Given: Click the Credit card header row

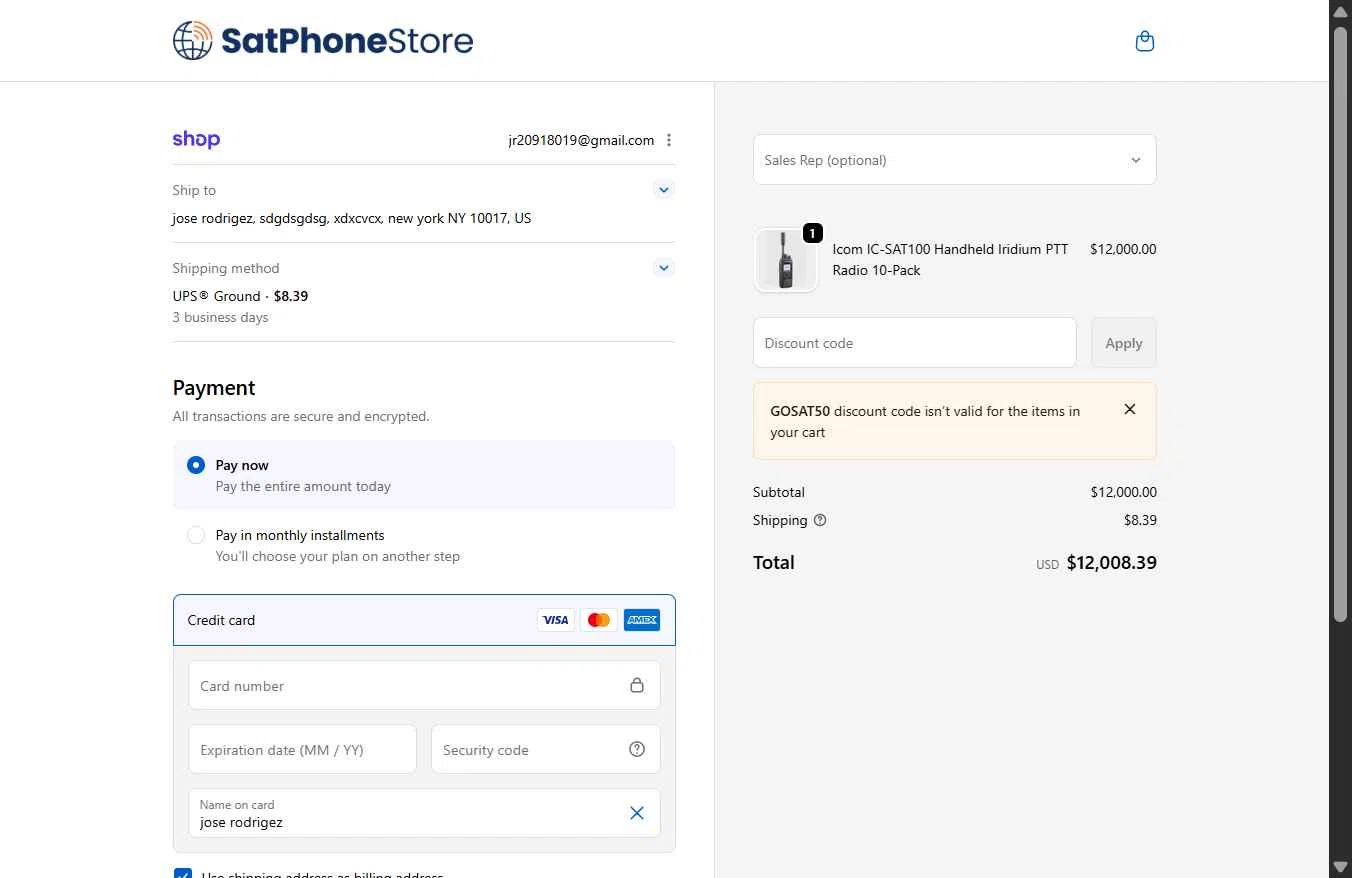Looking at the screenshot, I should point(424,620).
